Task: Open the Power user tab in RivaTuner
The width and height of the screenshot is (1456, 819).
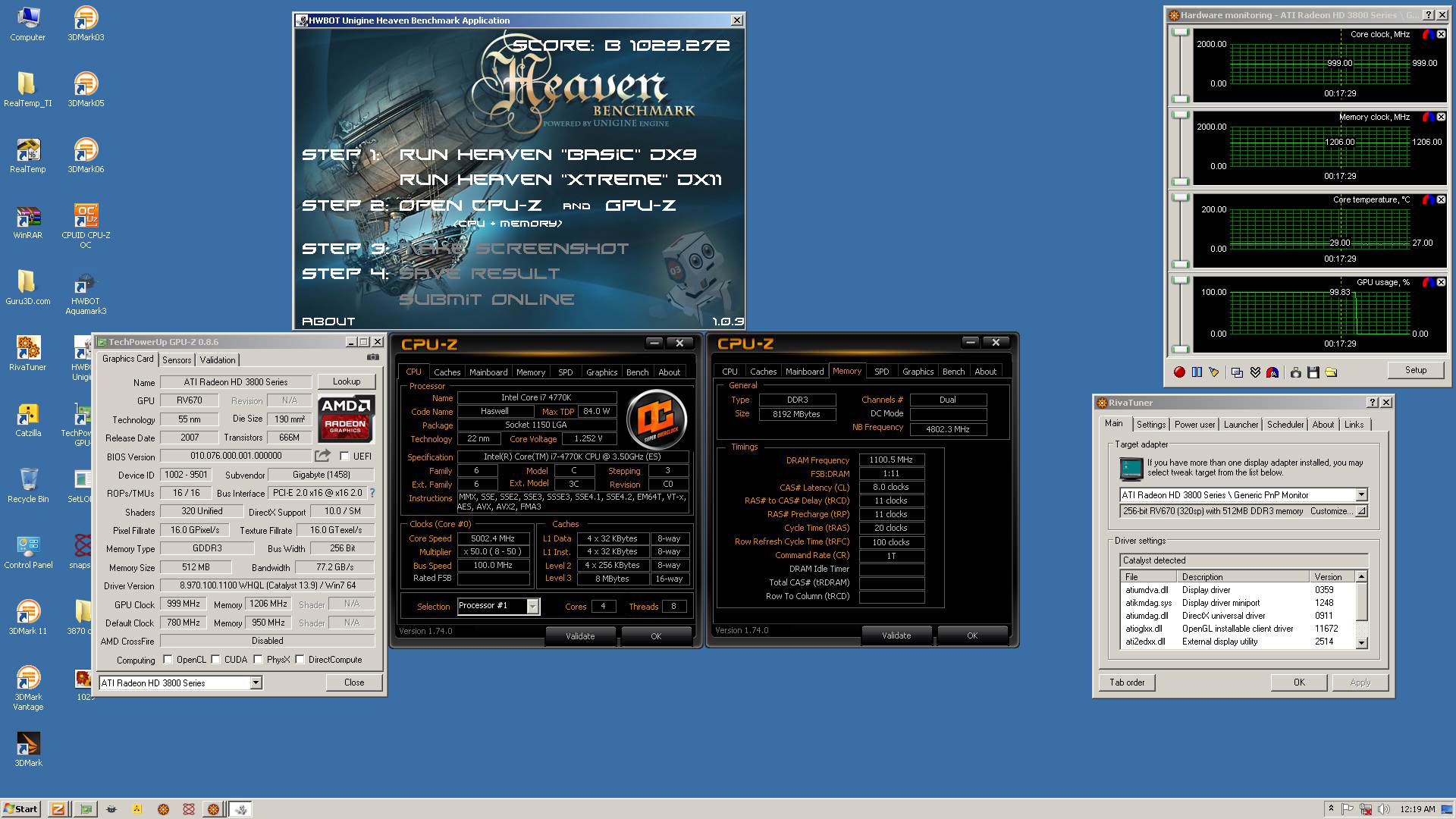Action: pyautogui.click(x=1194, y=425)
